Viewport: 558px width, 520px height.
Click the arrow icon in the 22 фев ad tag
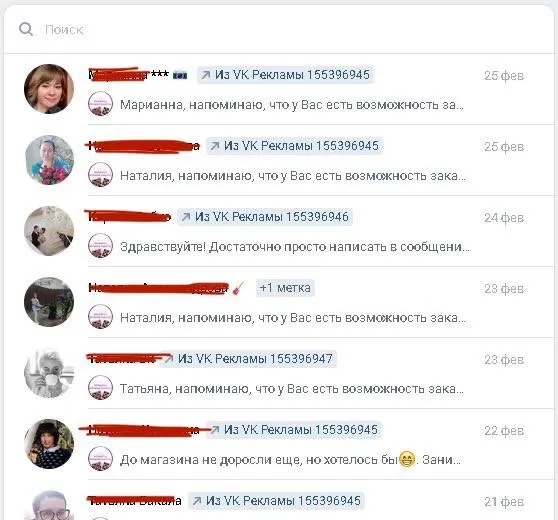tap(215, 430)
